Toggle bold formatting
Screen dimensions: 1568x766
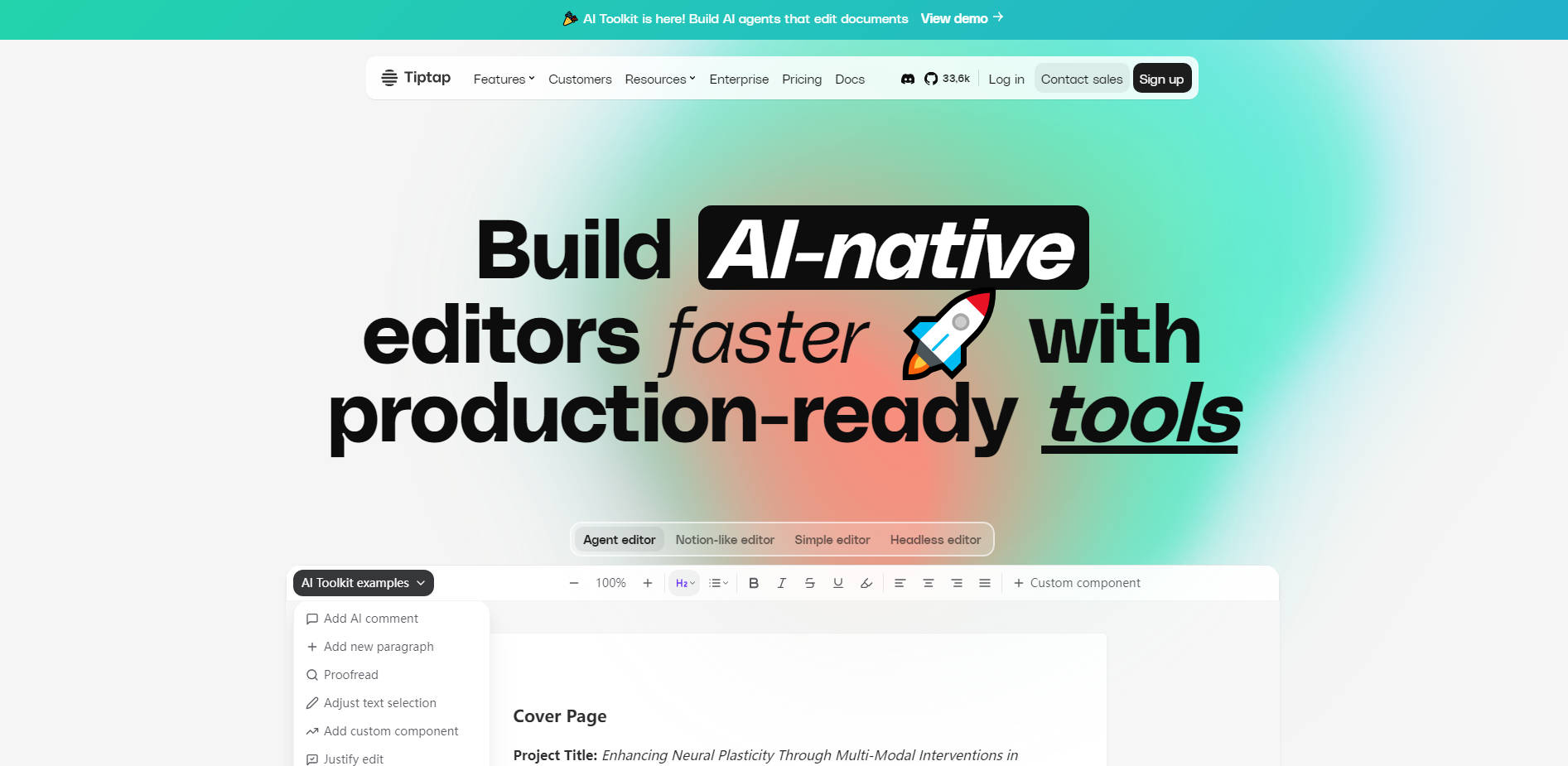coord(753,583)
